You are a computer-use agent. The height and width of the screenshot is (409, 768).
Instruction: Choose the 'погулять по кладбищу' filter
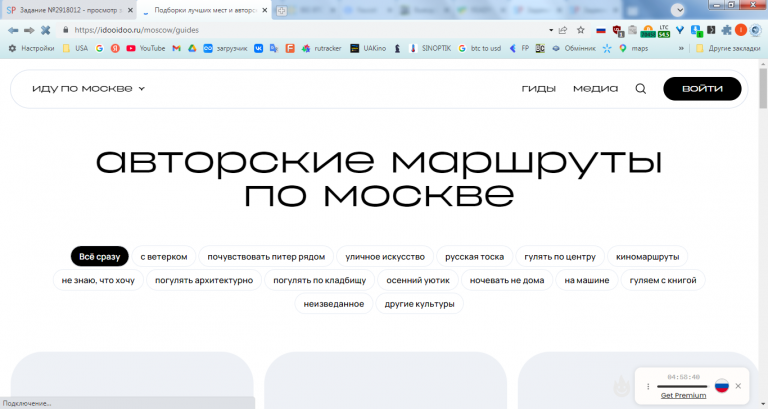(x=319, y=280)
